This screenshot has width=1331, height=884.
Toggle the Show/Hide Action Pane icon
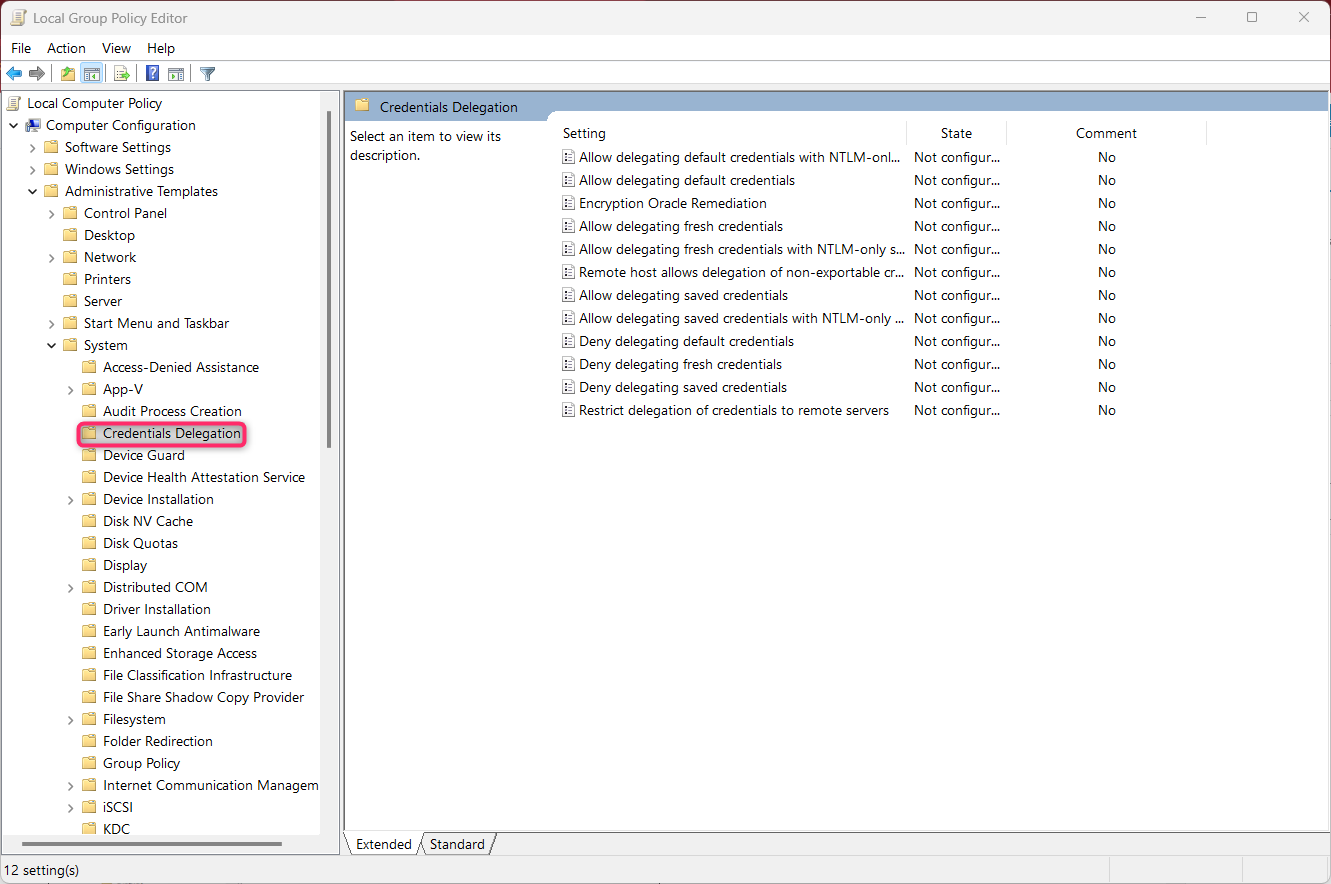tap(176, 72)
